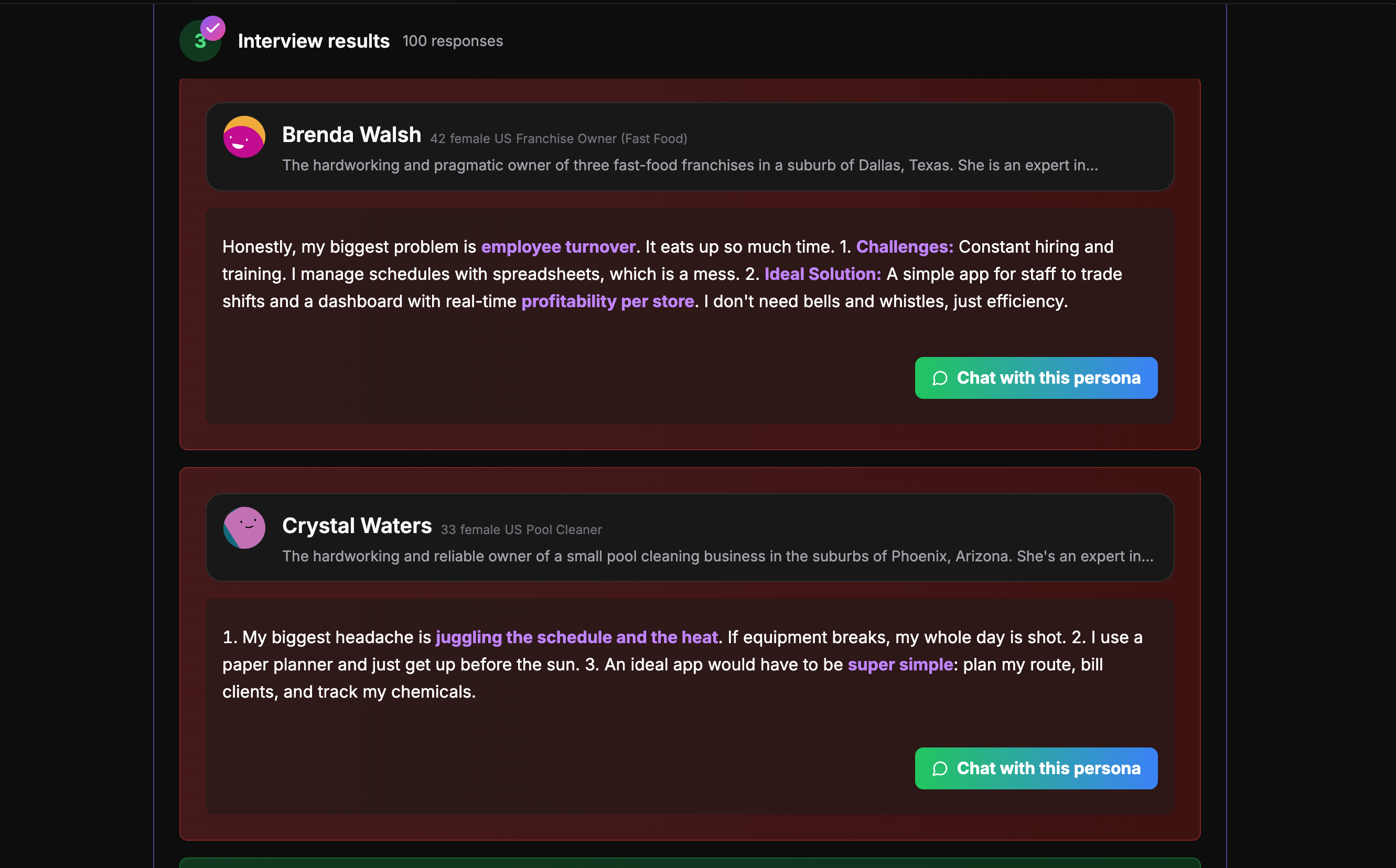Expand Crystal Waters' truncated bio text
Image resolution: width=1396 pixels, height=868 pixels.
coord(717,556)
